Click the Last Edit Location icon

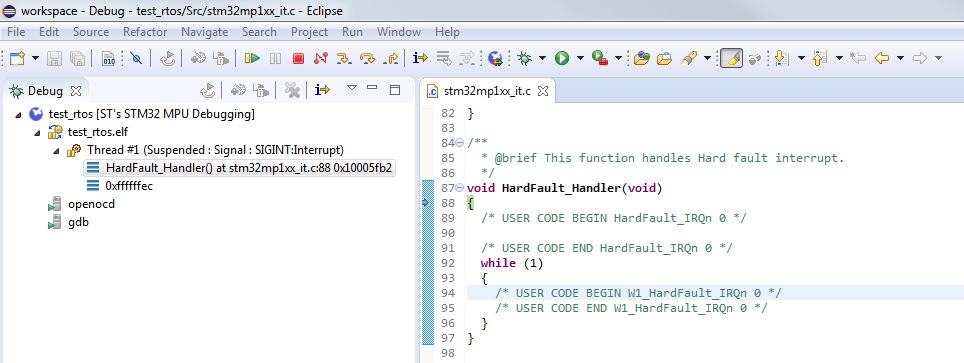pyautogui.click(x=858, y=58)
